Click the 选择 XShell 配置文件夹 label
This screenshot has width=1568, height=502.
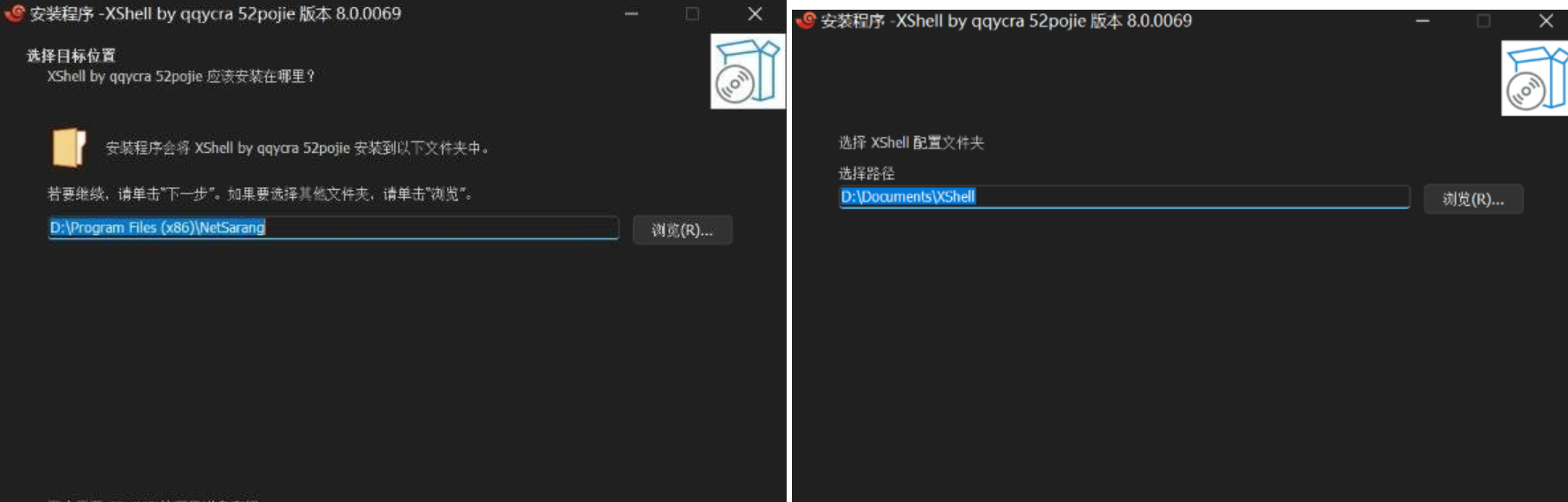911,142
